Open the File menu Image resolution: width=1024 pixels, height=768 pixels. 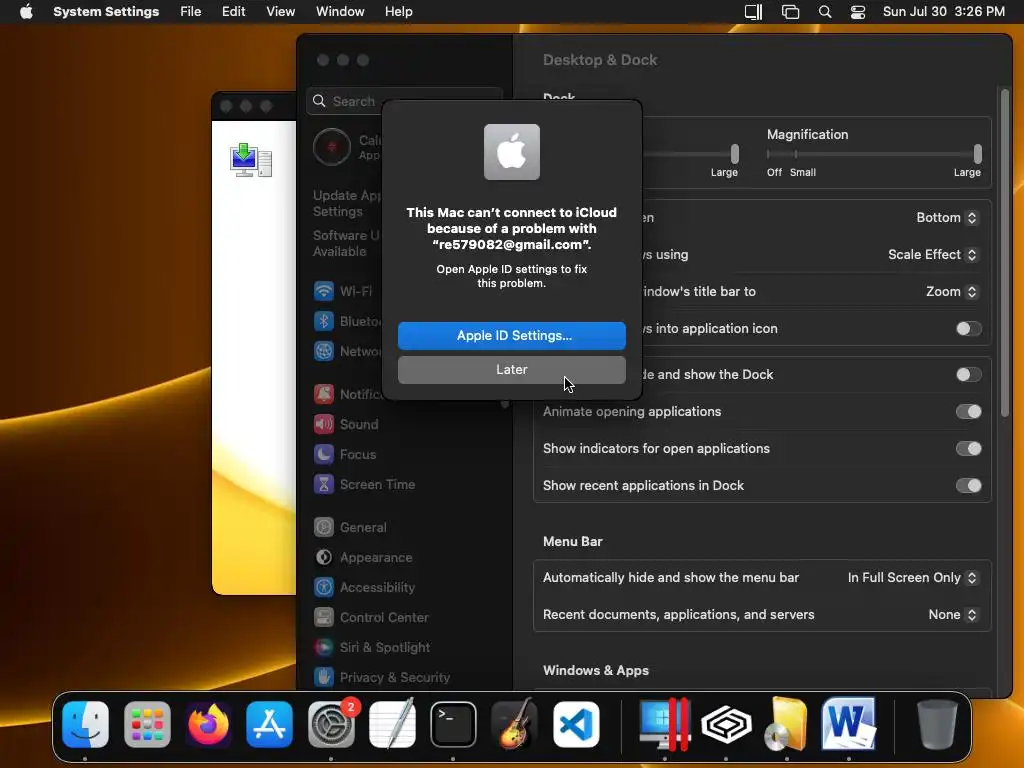191,12
